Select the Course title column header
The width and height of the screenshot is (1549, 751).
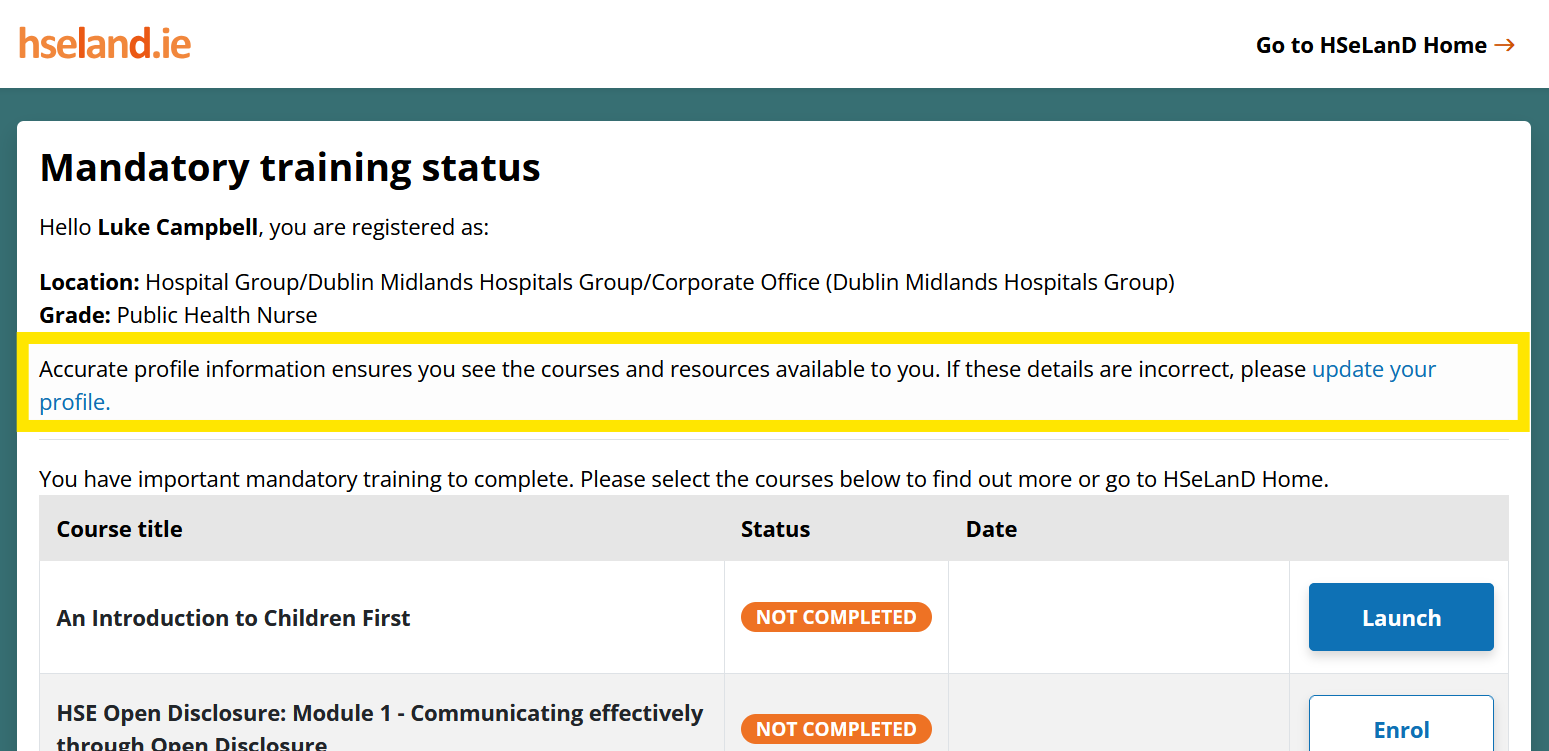click(x=119, y=529)
